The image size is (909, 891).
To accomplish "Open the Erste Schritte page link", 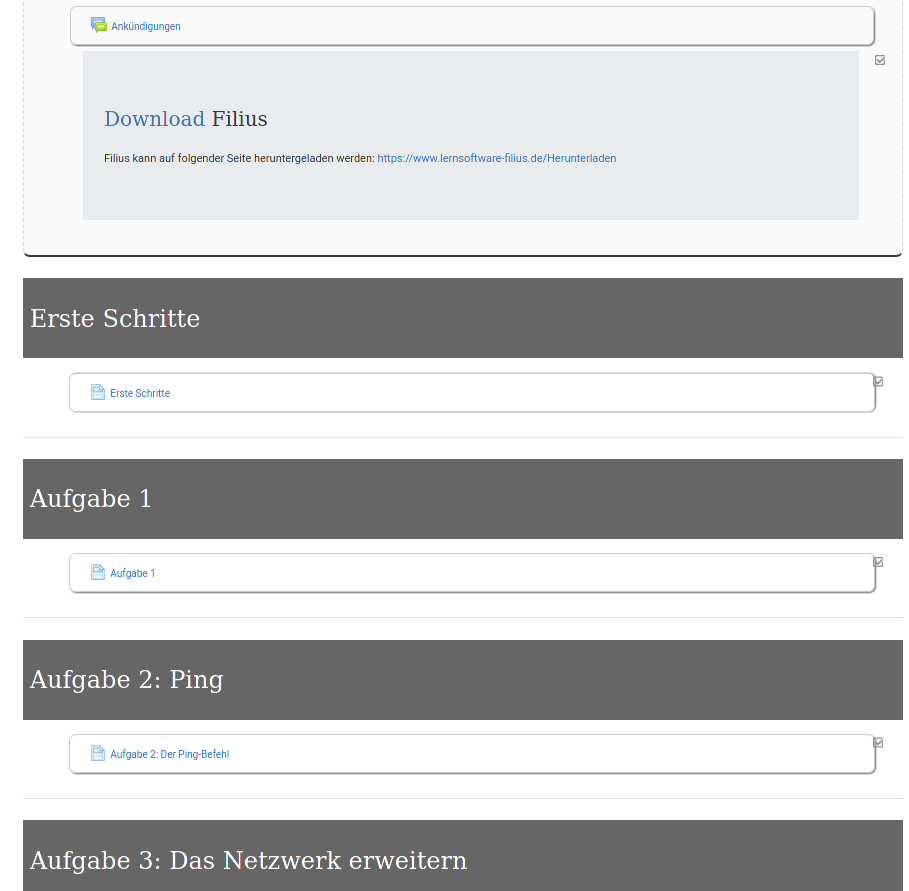I will (140, 393).
